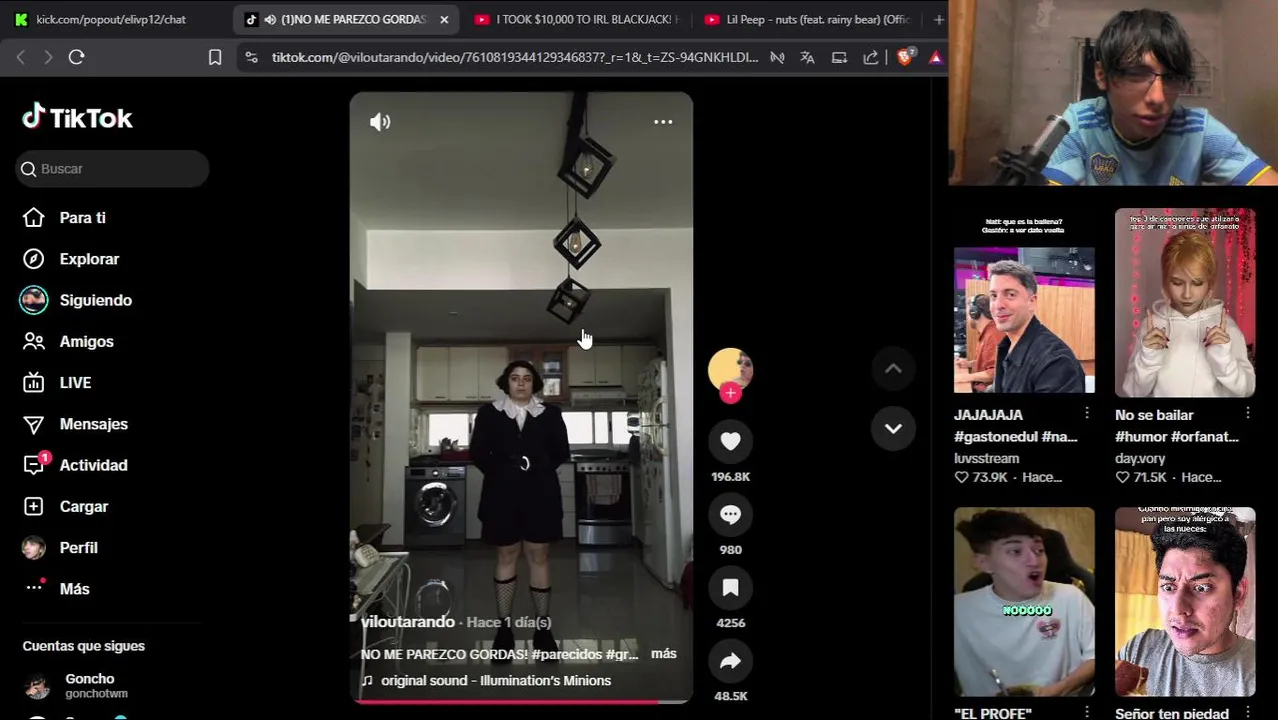The image size is (1278, 720).
Task: Seek on the red video progress bar
Action: 521,701
